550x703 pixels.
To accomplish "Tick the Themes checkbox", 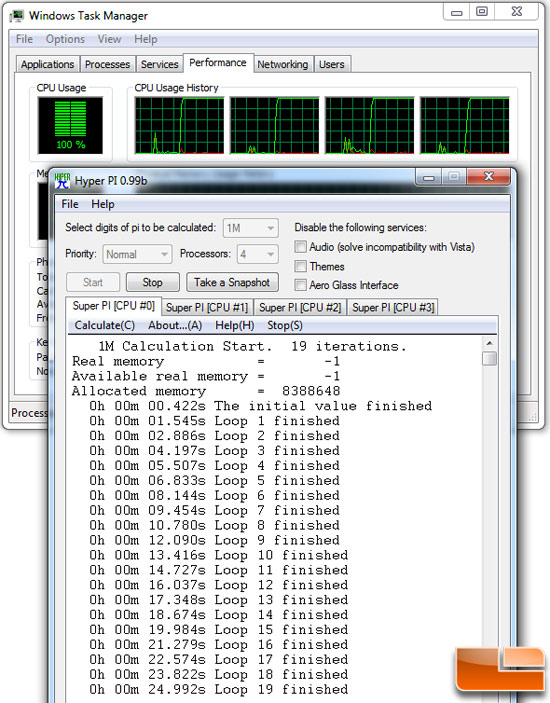I will pos(300,266).
